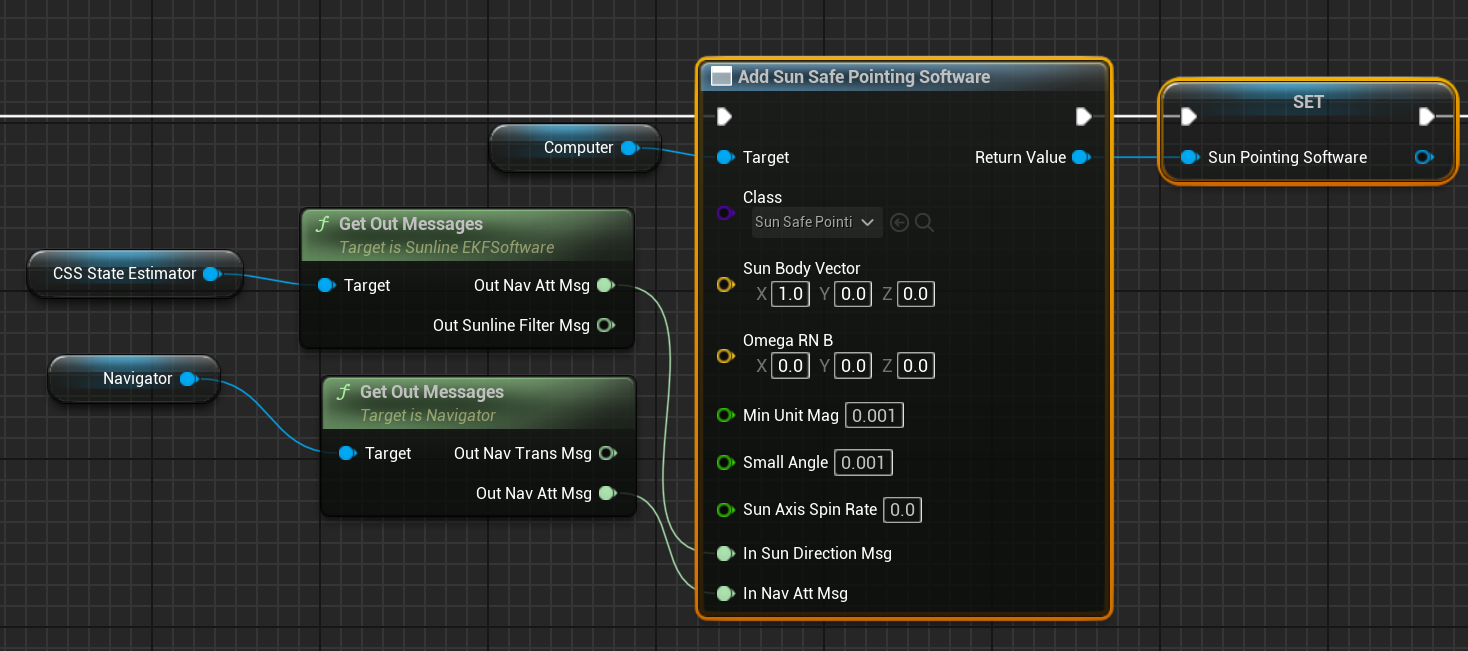Viewport: 1468px width, 651px height.
Task: Click the Out Nav Trans Msg pin
Action: coord(606,453)
